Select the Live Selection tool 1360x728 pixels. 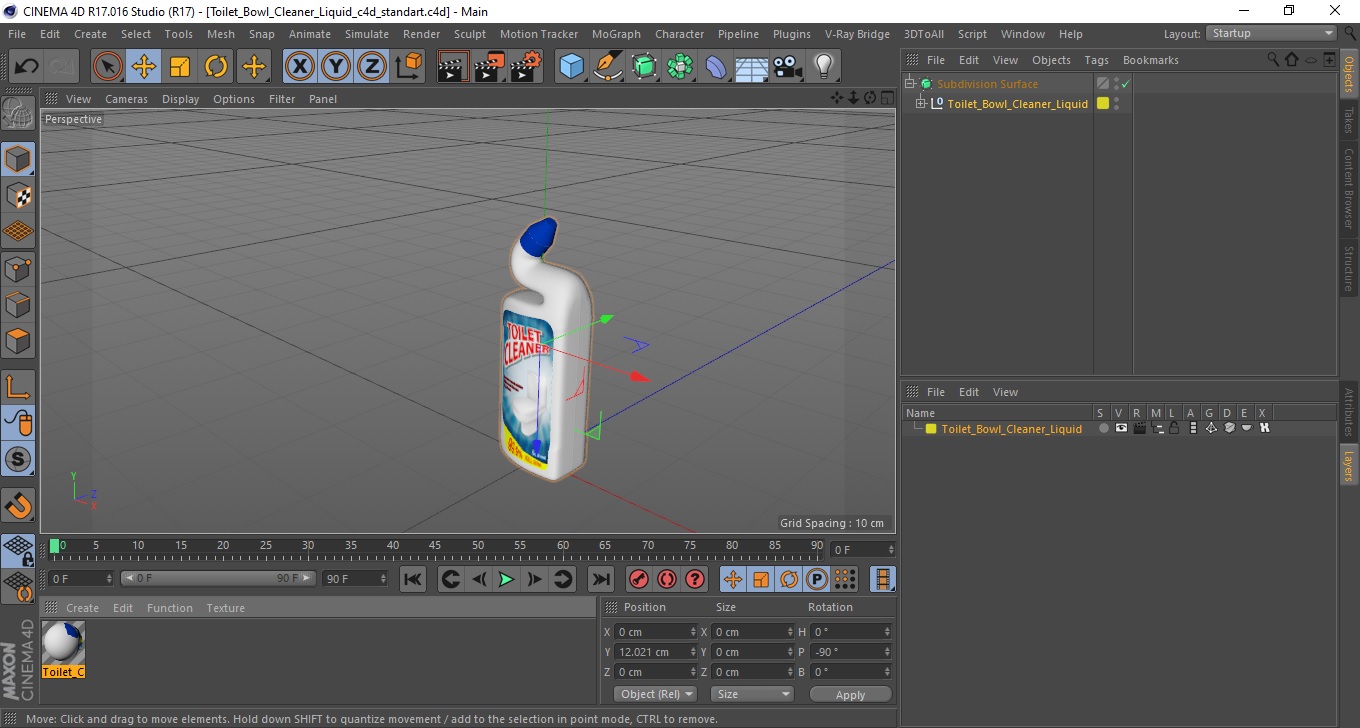[108, 67]
